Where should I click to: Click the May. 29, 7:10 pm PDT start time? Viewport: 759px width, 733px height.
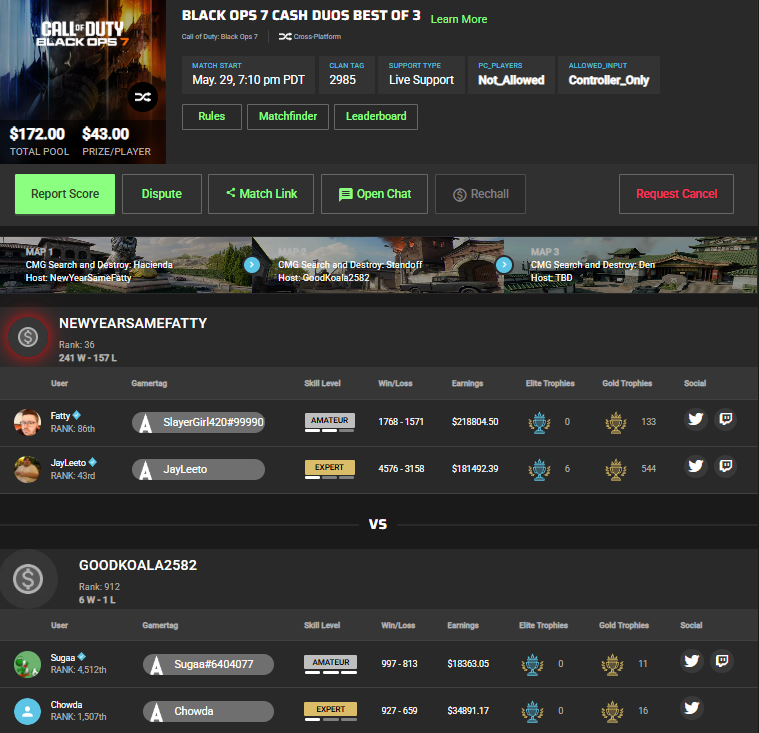pyautogui.click(x=248, y=80)
